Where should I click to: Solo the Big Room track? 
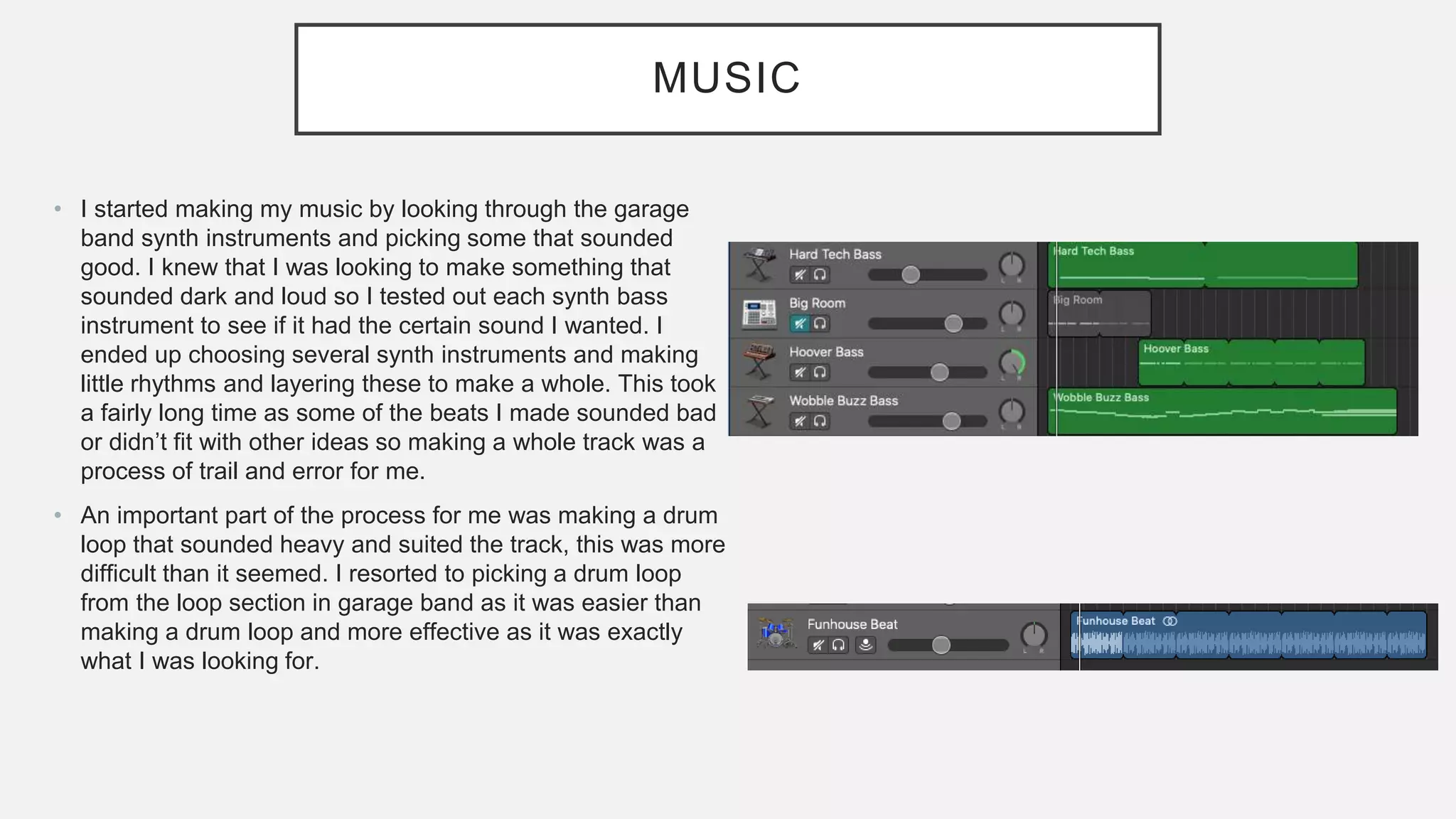pos(820,323)
